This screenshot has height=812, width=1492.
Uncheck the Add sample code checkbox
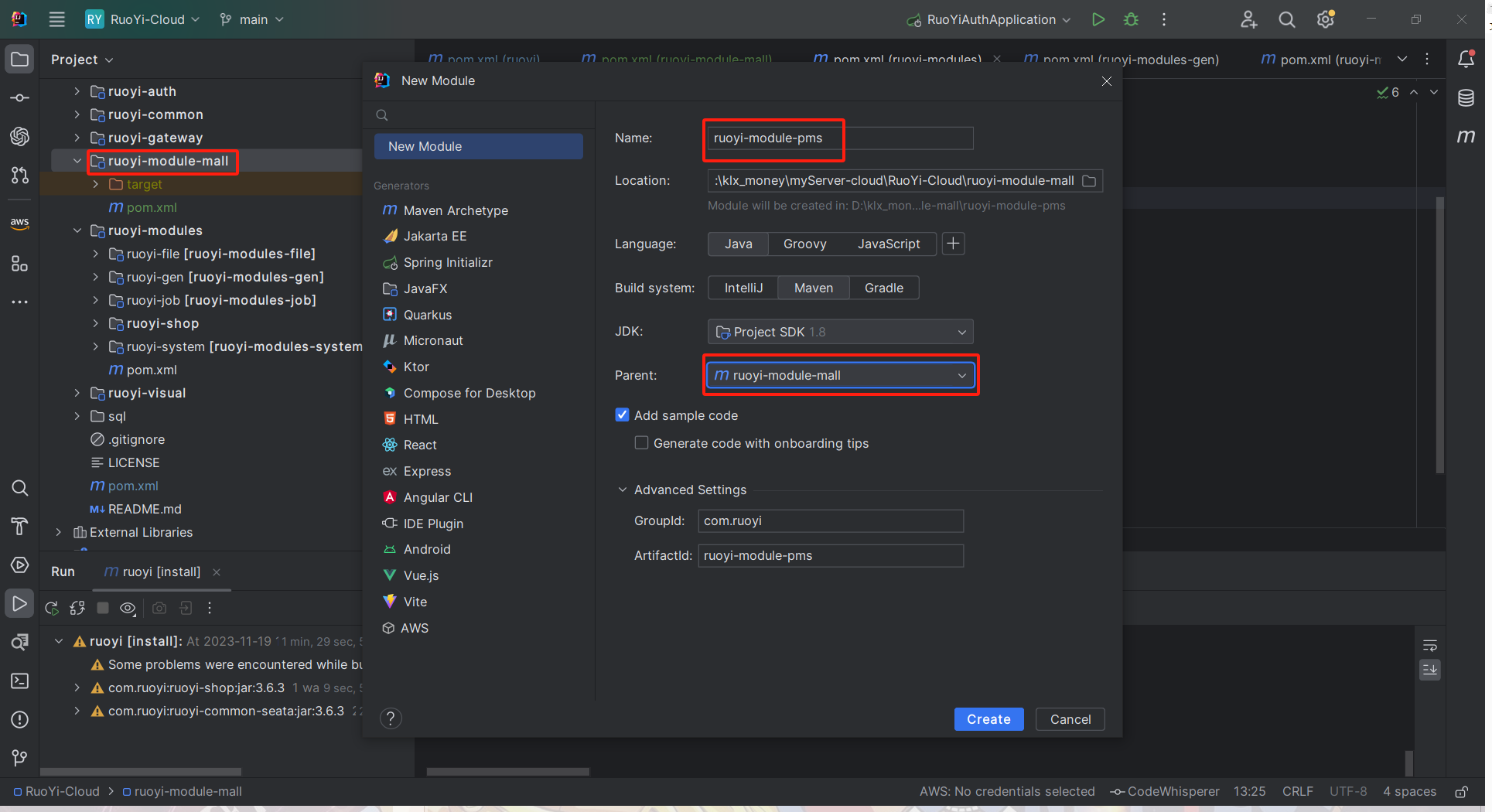pyautogui.click(x=622, y=415)
